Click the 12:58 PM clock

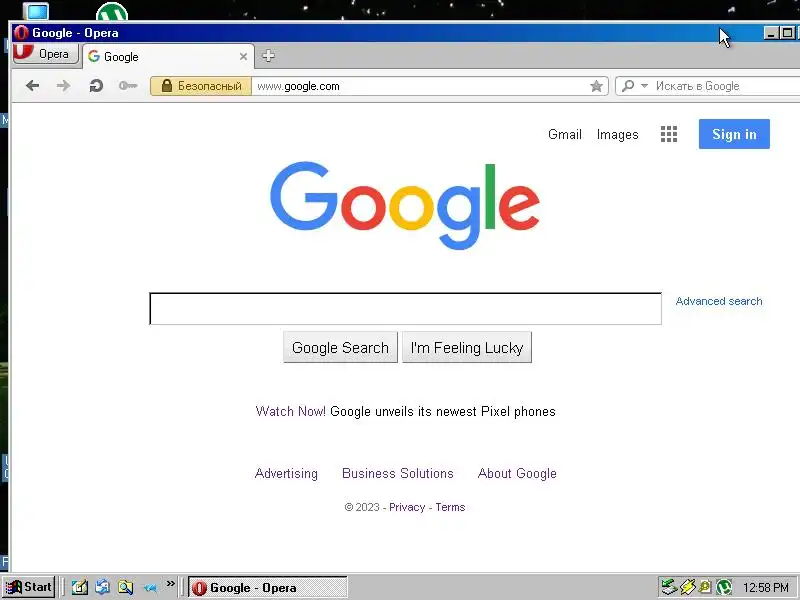pos(765,588)
